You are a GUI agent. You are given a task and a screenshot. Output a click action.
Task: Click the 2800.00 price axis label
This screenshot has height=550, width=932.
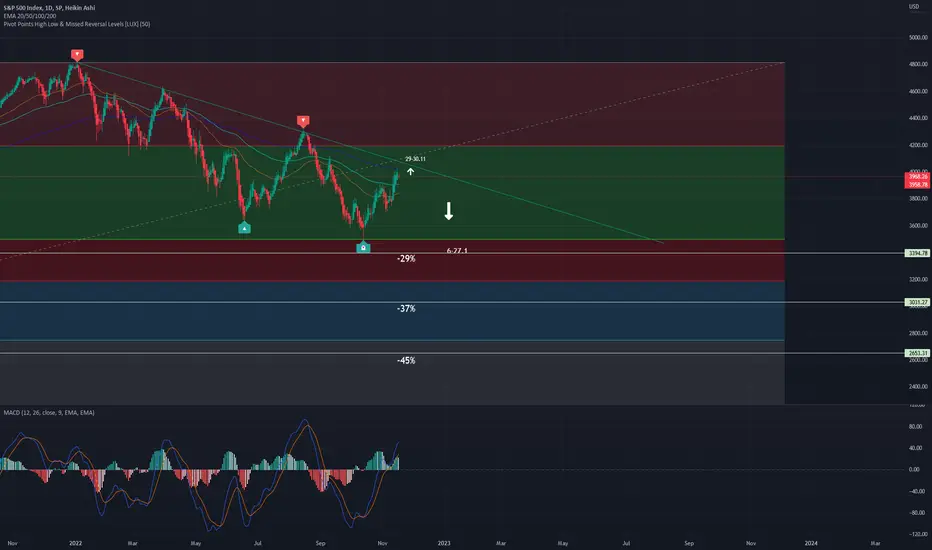(x=918, y=334)
